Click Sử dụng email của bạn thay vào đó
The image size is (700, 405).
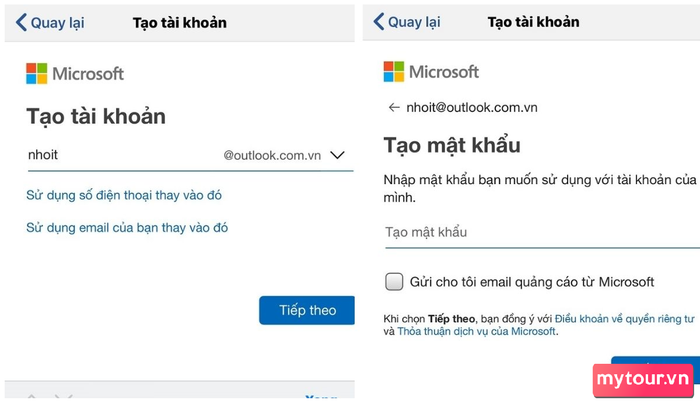tap(127, 228)
